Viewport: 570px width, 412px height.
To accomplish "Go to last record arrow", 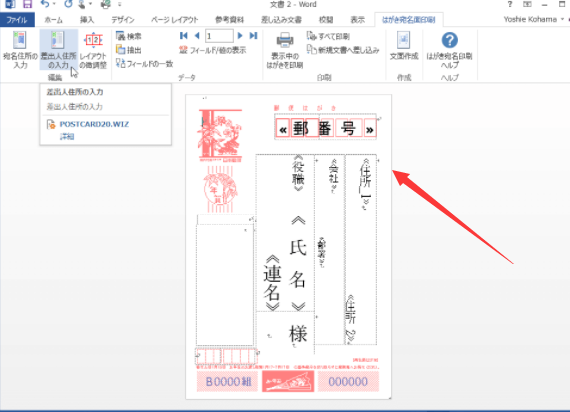I will (253, 36).
